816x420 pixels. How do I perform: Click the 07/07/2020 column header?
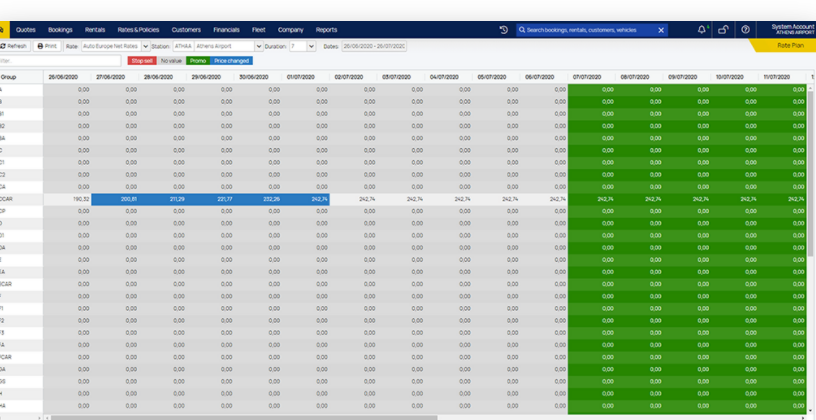pos(592,77)
